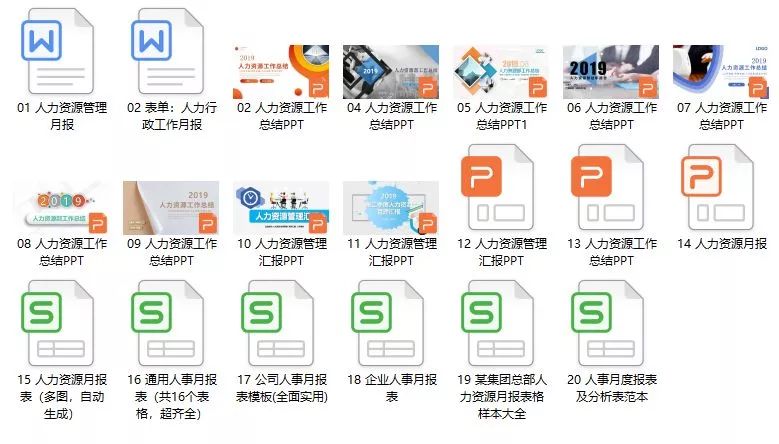Select the 09 人力资源工作总结PPT beige thumbnail
This screenshot has width=779, height=444.
coord(171,208)
